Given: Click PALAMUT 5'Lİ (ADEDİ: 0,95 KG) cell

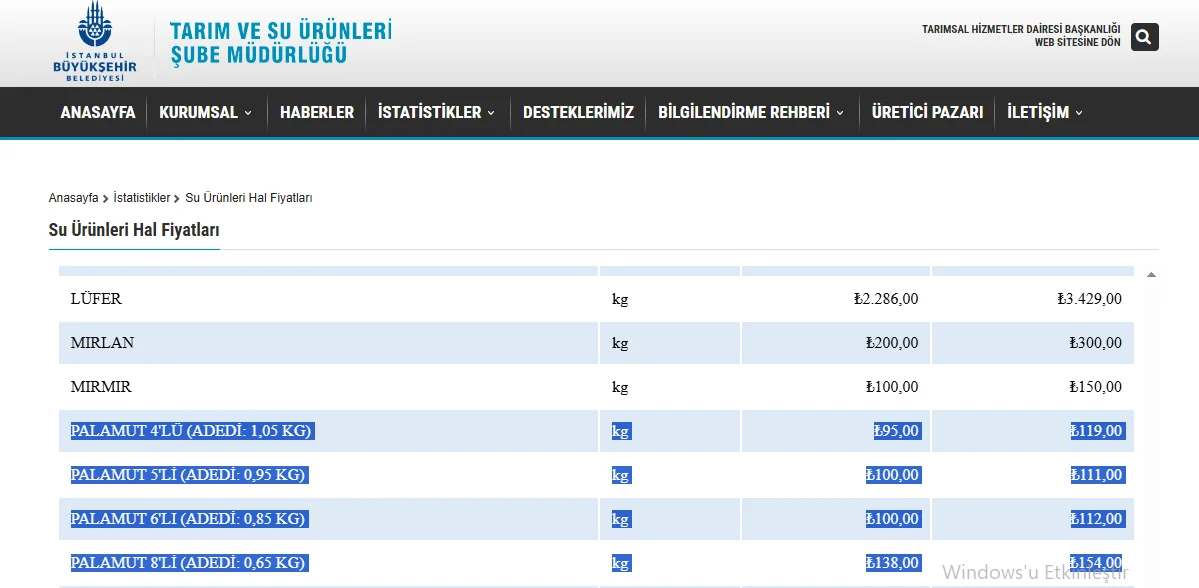Looking at the screenshot, I should (x=189, y=475).
